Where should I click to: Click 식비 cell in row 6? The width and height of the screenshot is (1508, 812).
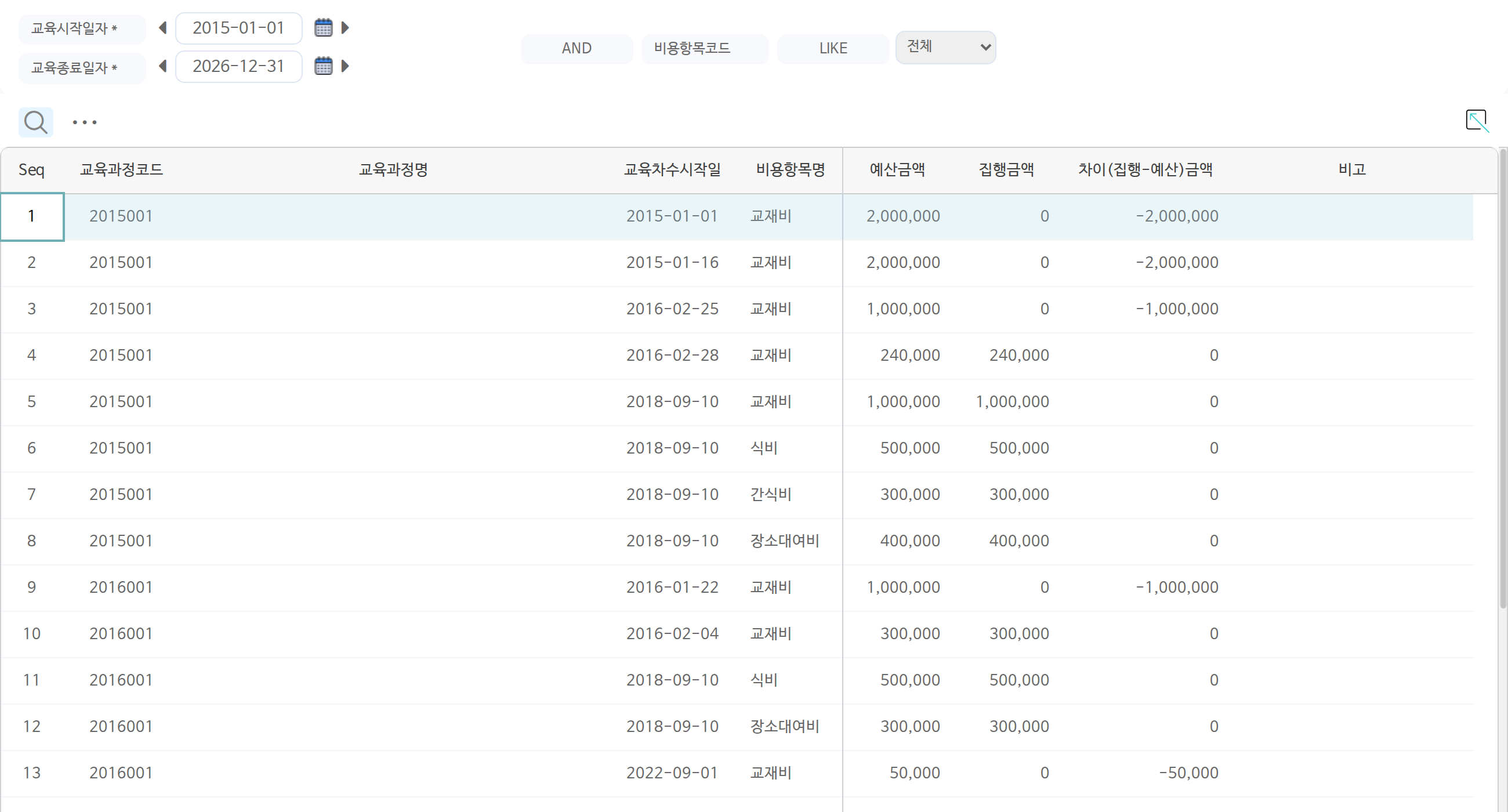(x=764, y=448)
